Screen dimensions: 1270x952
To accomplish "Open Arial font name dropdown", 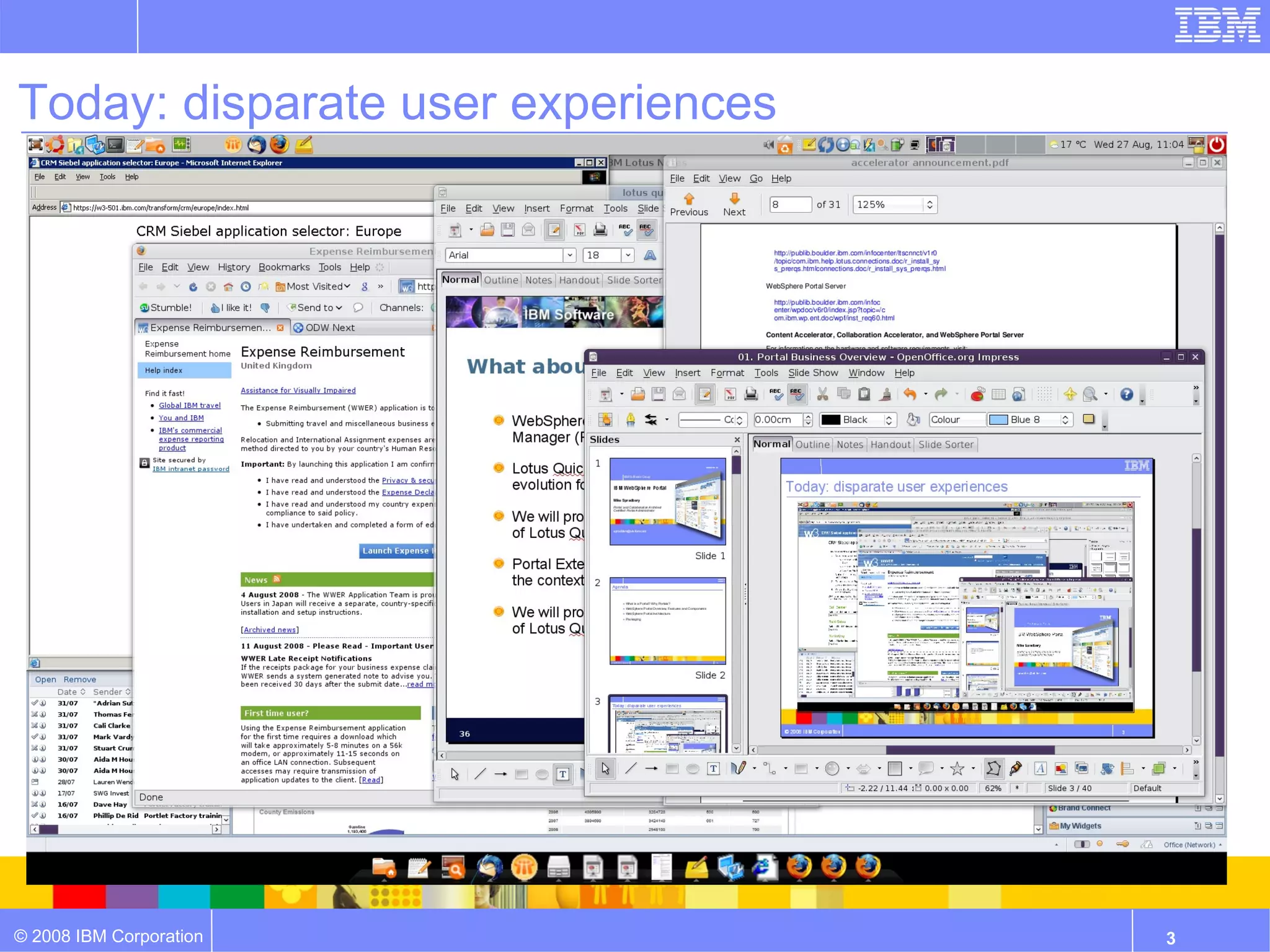I will (x=570, y=255).
